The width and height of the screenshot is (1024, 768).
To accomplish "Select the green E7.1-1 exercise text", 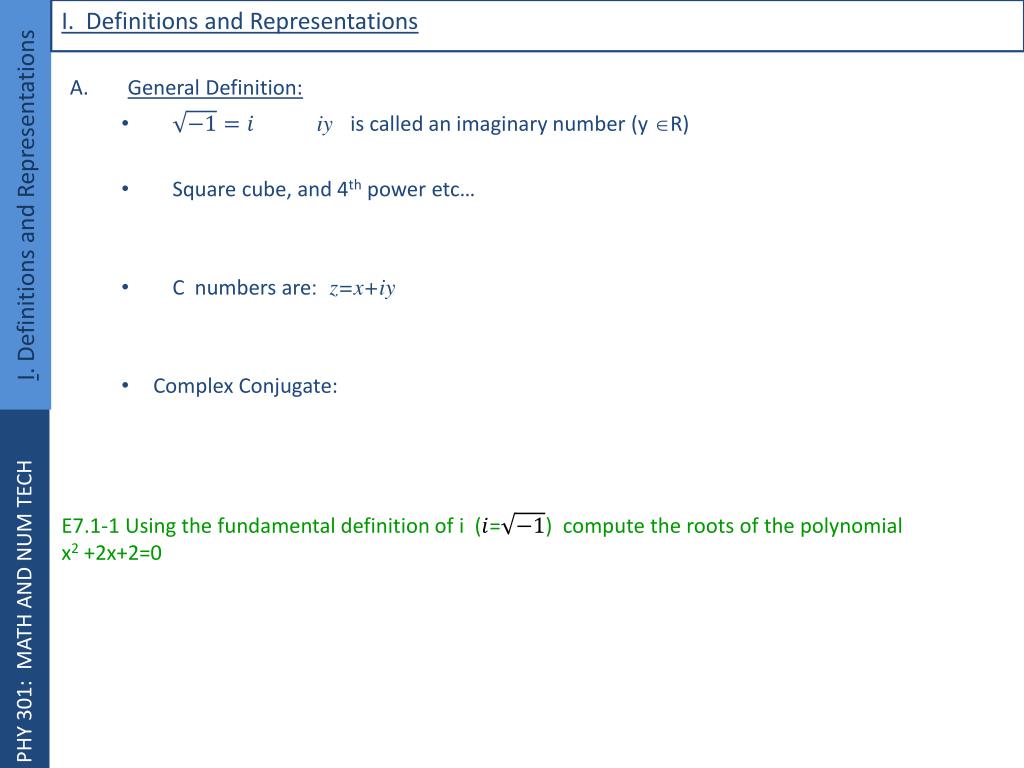I will (x=482, y=539).
